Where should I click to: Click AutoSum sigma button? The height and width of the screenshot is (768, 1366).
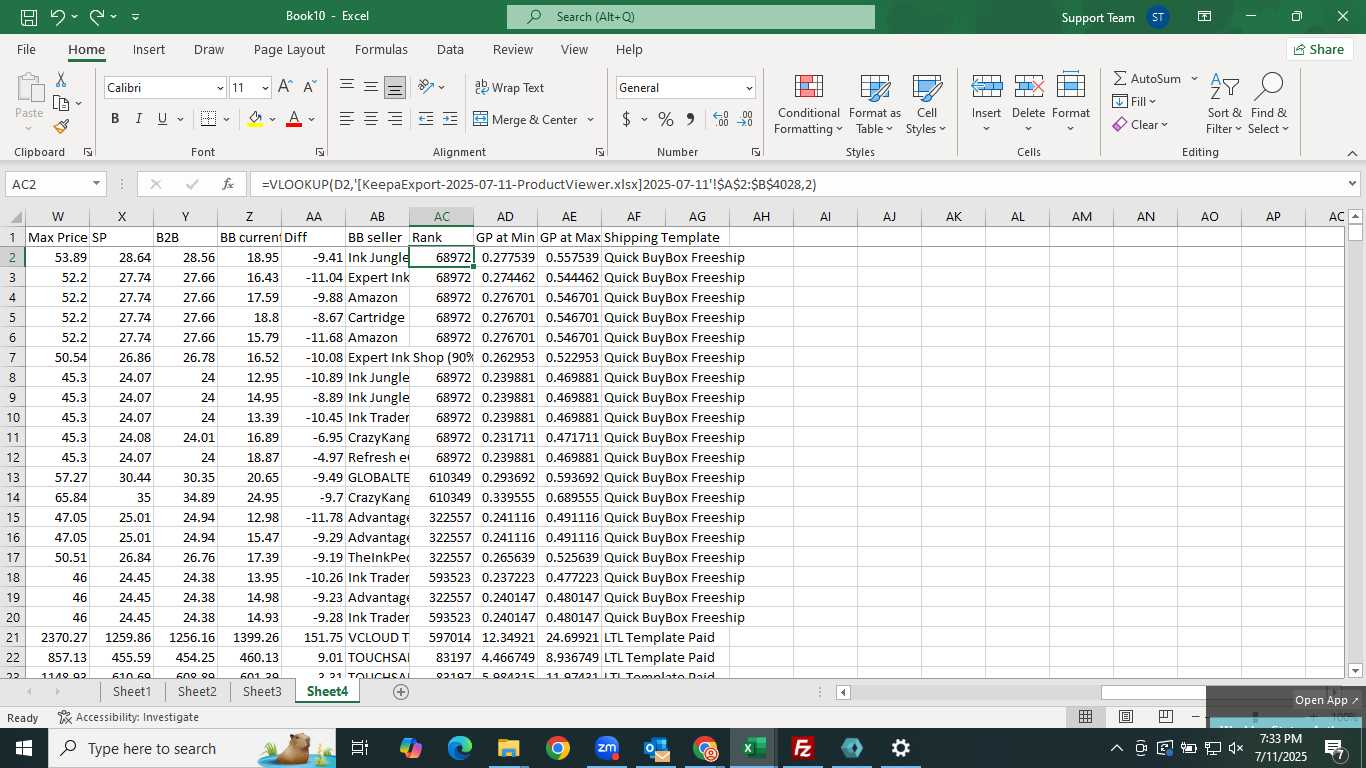[x=1147, y=78]
